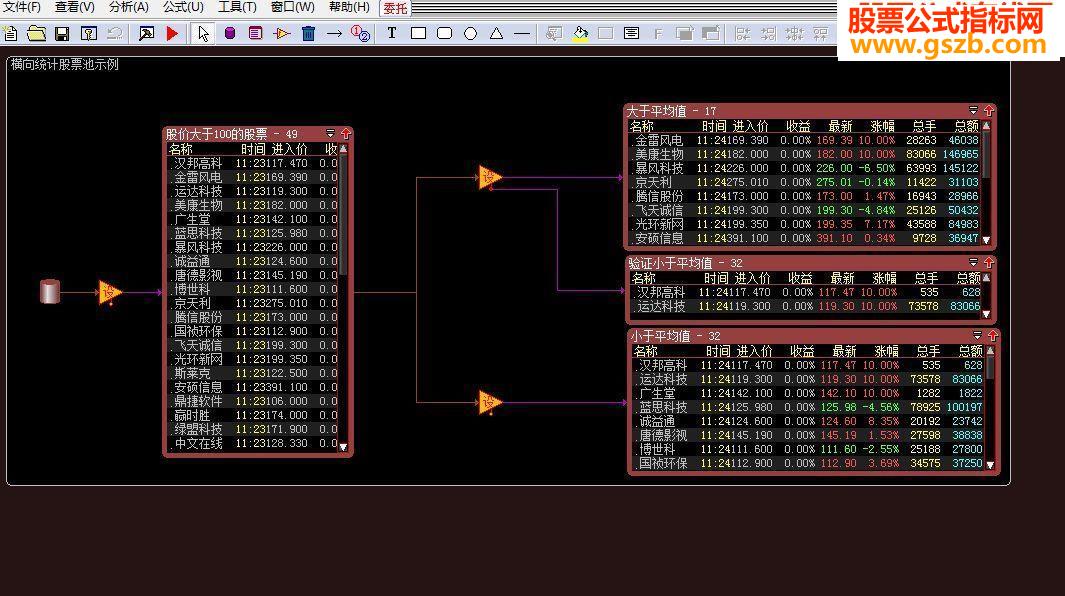Select the arrow pointer tool
The height and width of the screenshot is (596, 1065).
[203, 33]
